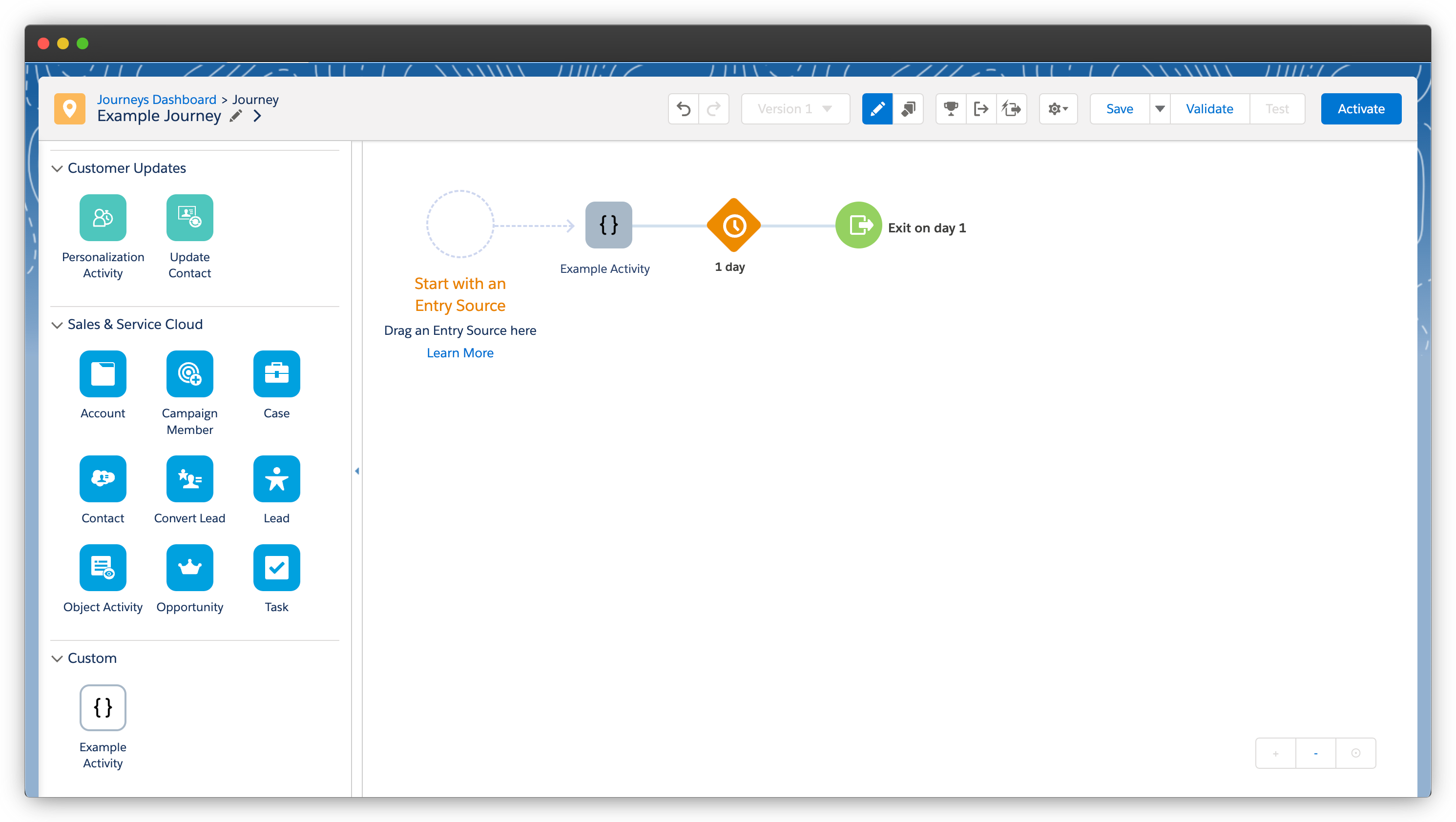
Task: Click the "1 day" wait label
Action: click(729, 267)
